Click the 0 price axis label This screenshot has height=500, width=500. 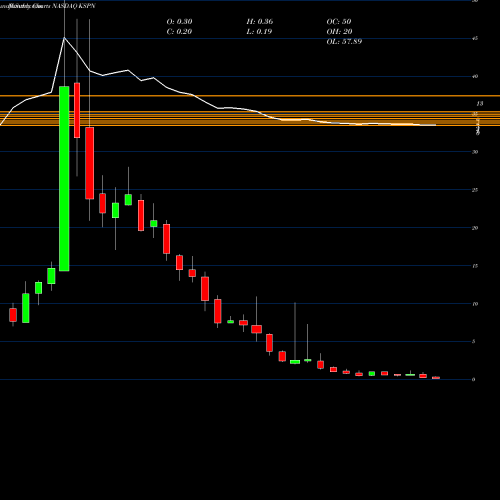[473, 380]
